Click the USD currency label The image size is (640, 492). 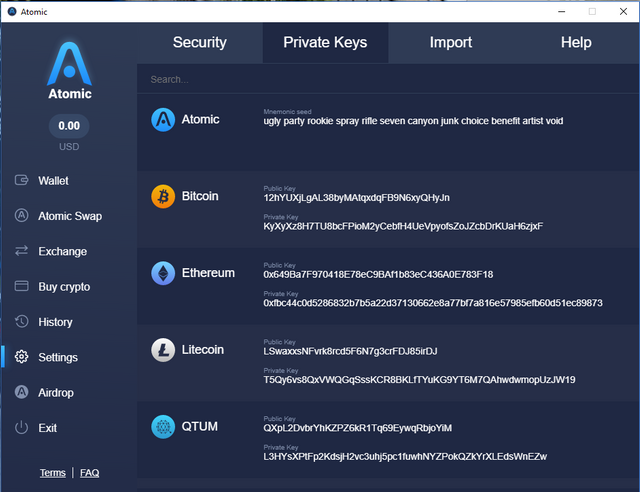tap(69, 147)
